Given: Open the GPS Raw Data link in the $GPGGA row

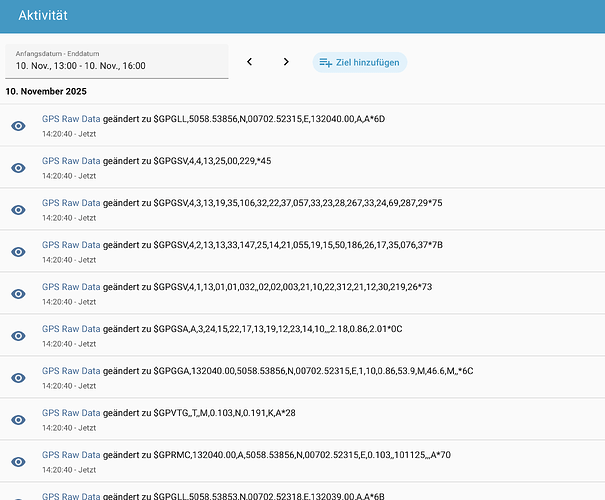Looking at the screenshot, I should pos(71,371).
